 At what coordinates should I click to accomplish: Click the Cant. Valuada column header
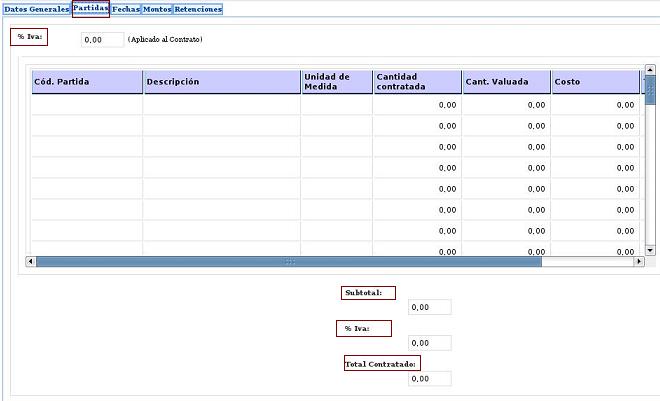506,81
